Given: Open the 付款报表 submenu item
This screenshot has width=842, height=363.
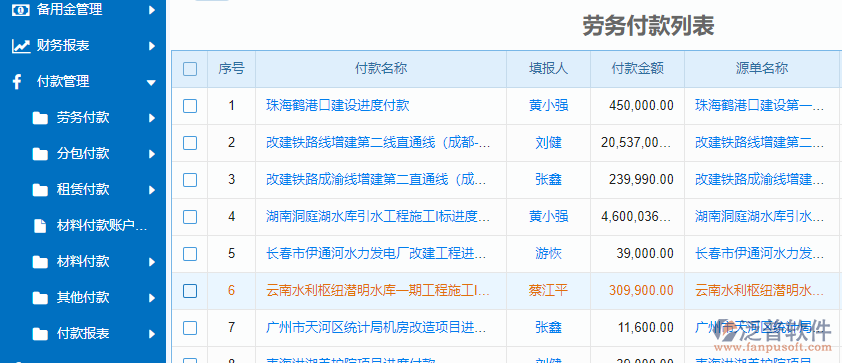Looking at the screenshot, I should pyautogui.click(x=83, y=334).
